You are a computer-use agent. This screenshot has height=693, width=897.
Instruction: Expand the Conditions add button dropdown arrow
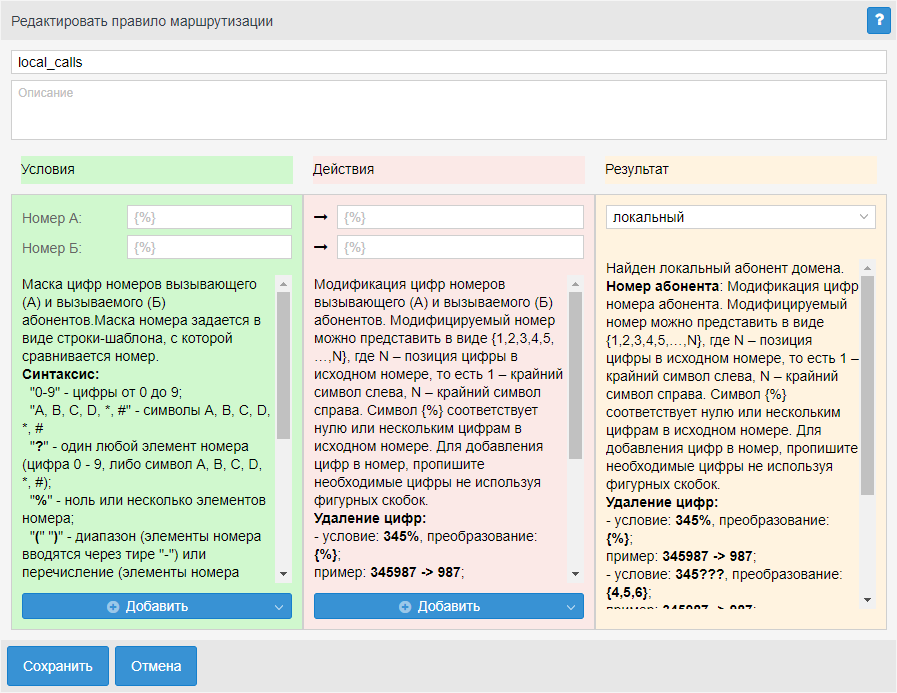coord(278,606)
